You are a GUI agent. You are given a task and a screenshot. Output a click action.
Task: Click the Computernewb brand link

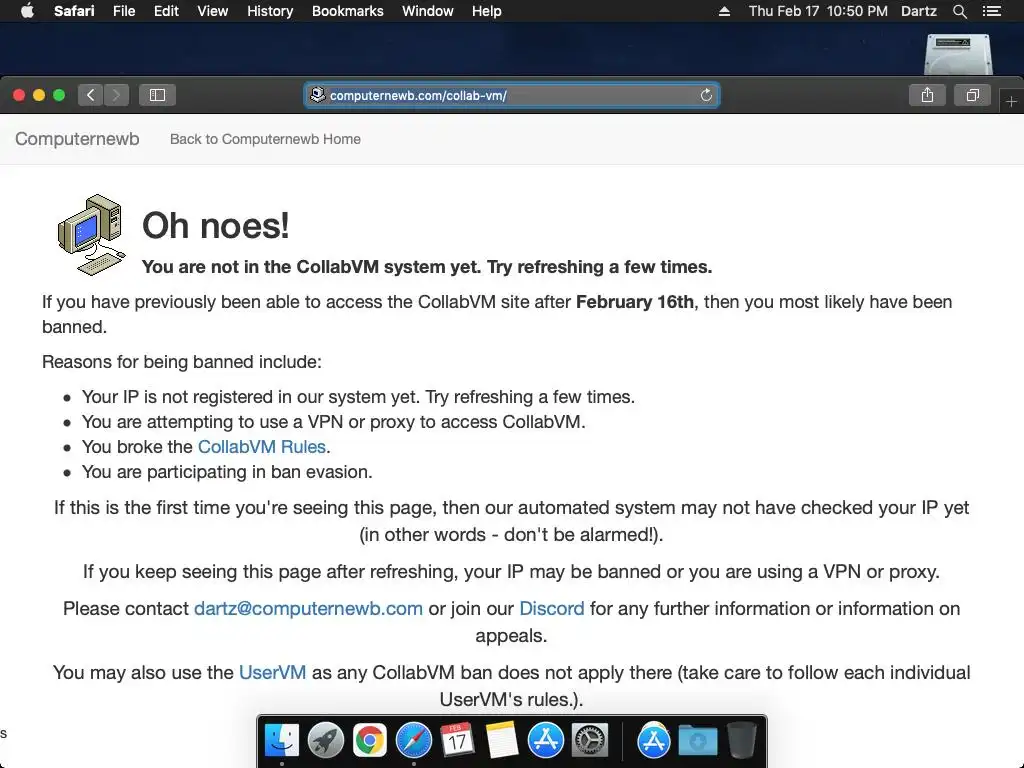click(77, 139)
